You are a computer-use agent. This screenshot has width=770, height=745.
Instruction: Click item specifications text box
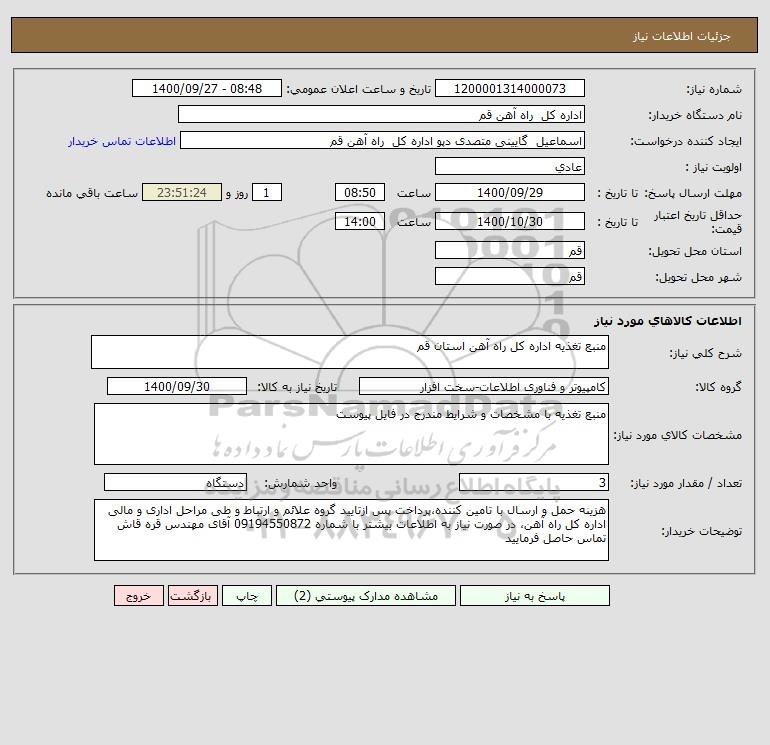351,434
